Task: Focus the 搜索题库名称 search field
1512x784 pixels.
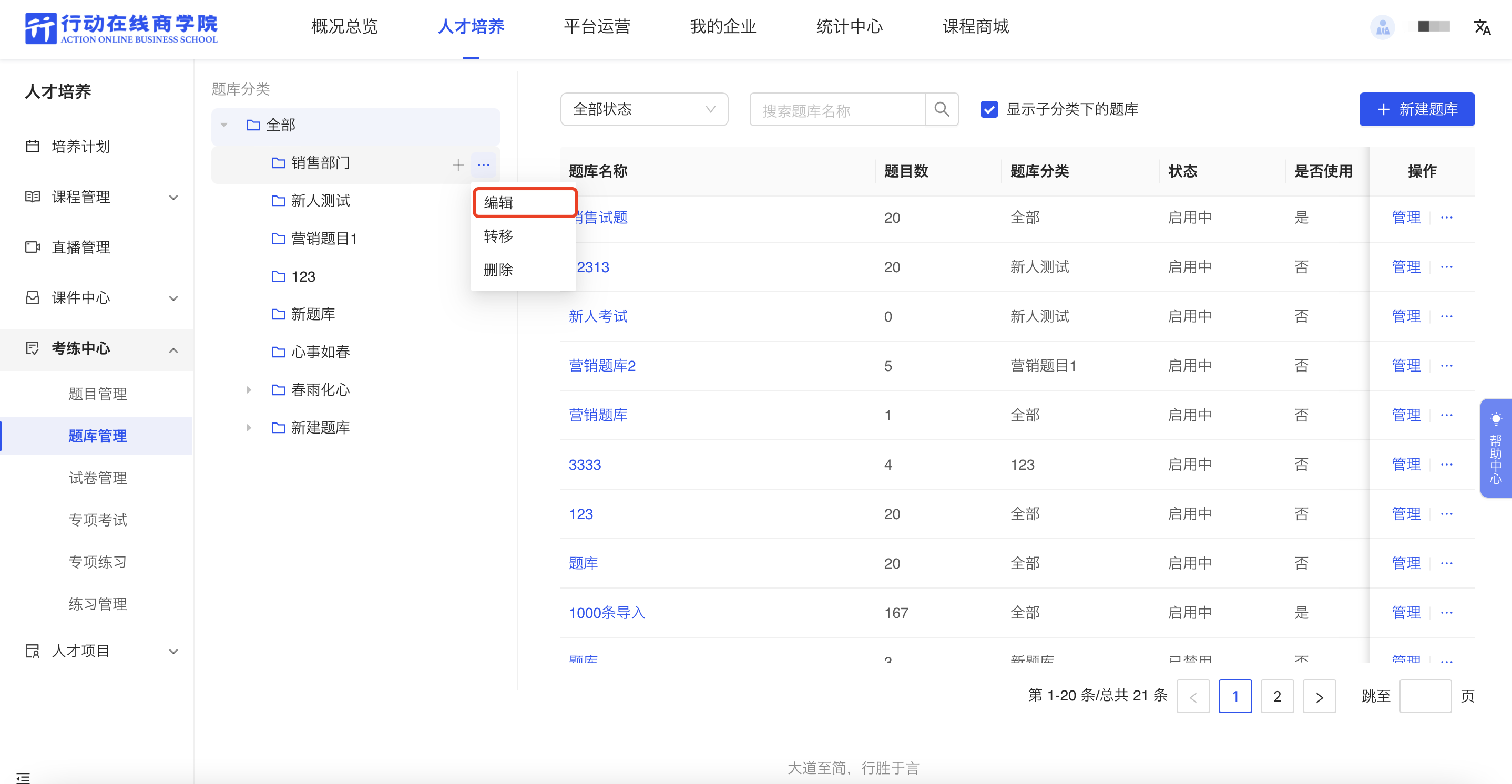Action: click(x=837, y=109)
